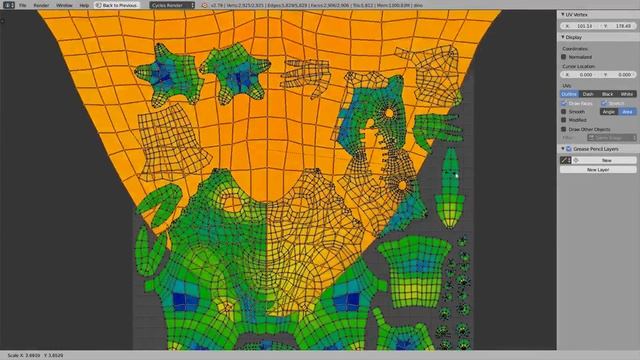The height and width of the screenshot is (360, 640).
Task: Enable Draw Other Objects checkbox
Action: tap(564, 129)
